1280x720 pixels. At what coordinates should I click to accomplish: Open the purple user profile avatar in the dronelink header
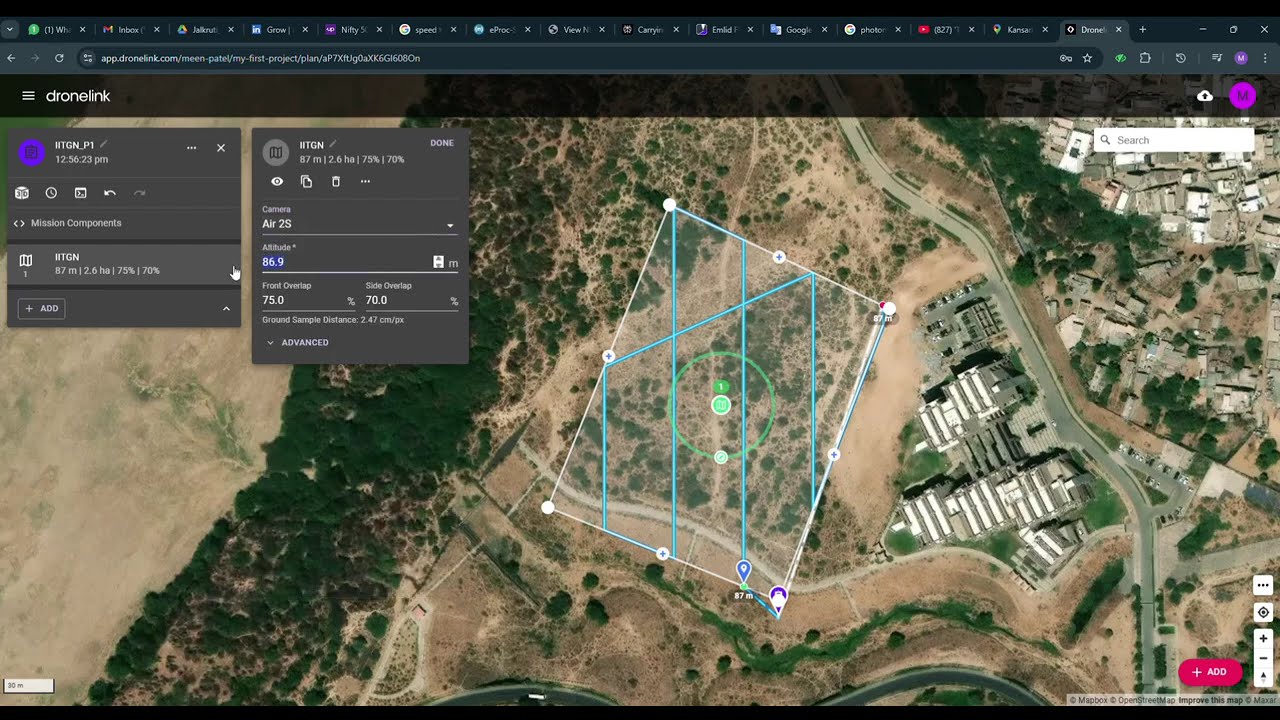1242,96
